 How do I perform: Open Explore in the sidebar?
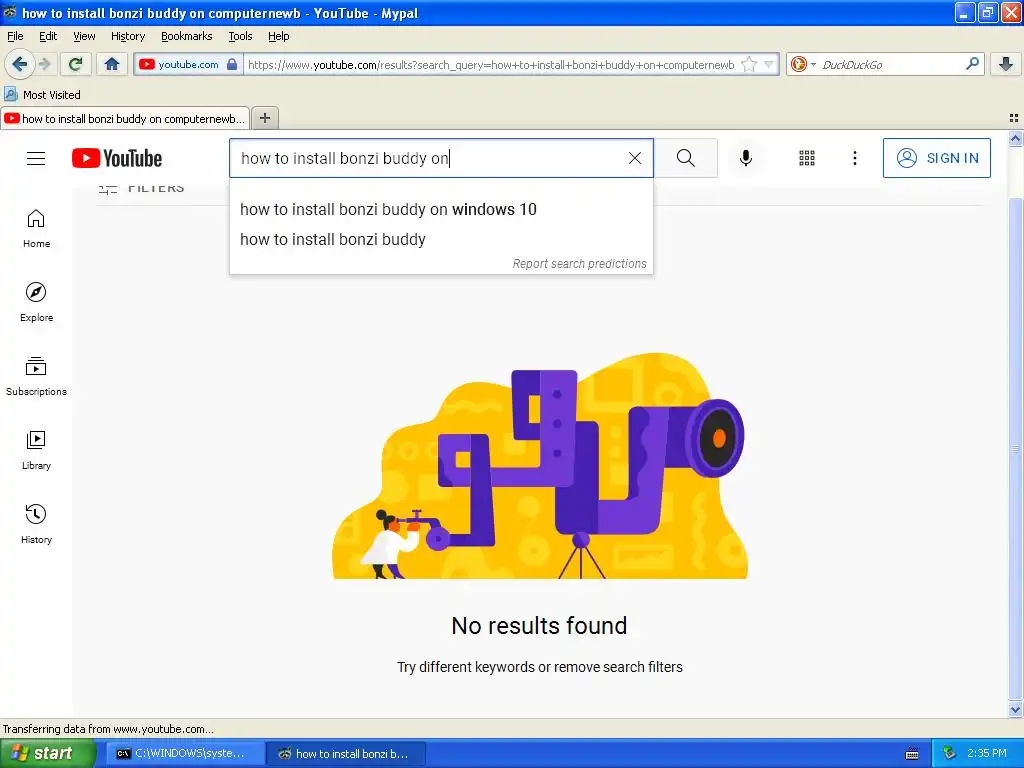37,302
